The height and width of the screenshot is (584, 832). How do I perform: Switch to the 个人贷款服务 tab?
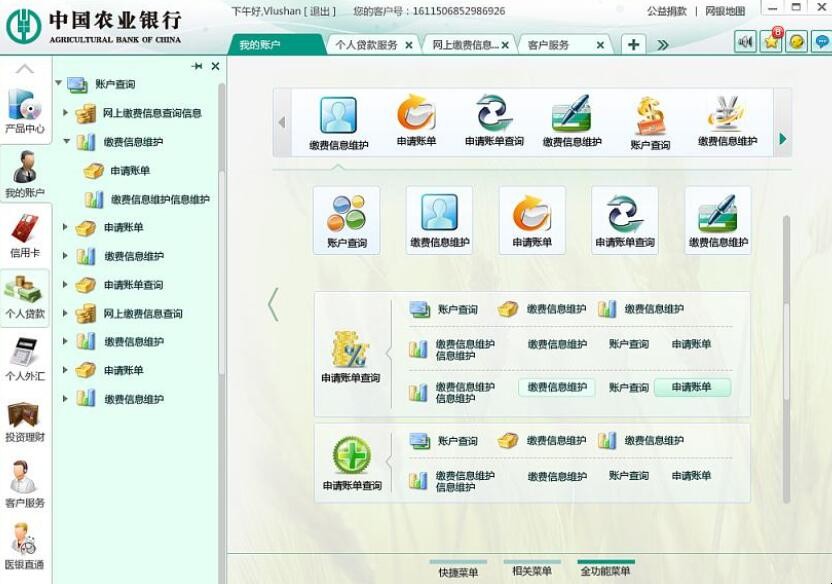(366, 45)
